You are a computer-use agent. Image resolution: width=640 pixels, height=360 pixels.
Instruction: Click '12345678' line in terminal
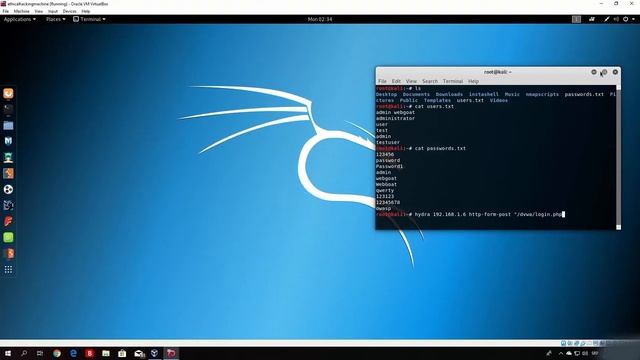pos(388,202)
